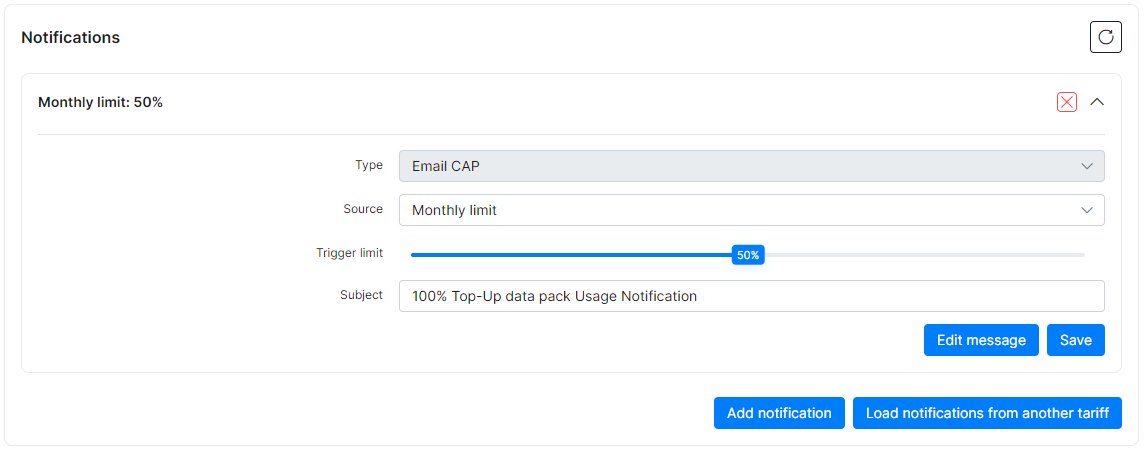The width and height of the screenshot is (1144, 450).
Task: Click the Monthly limit: 50% header title
Action: click(100, 103)
